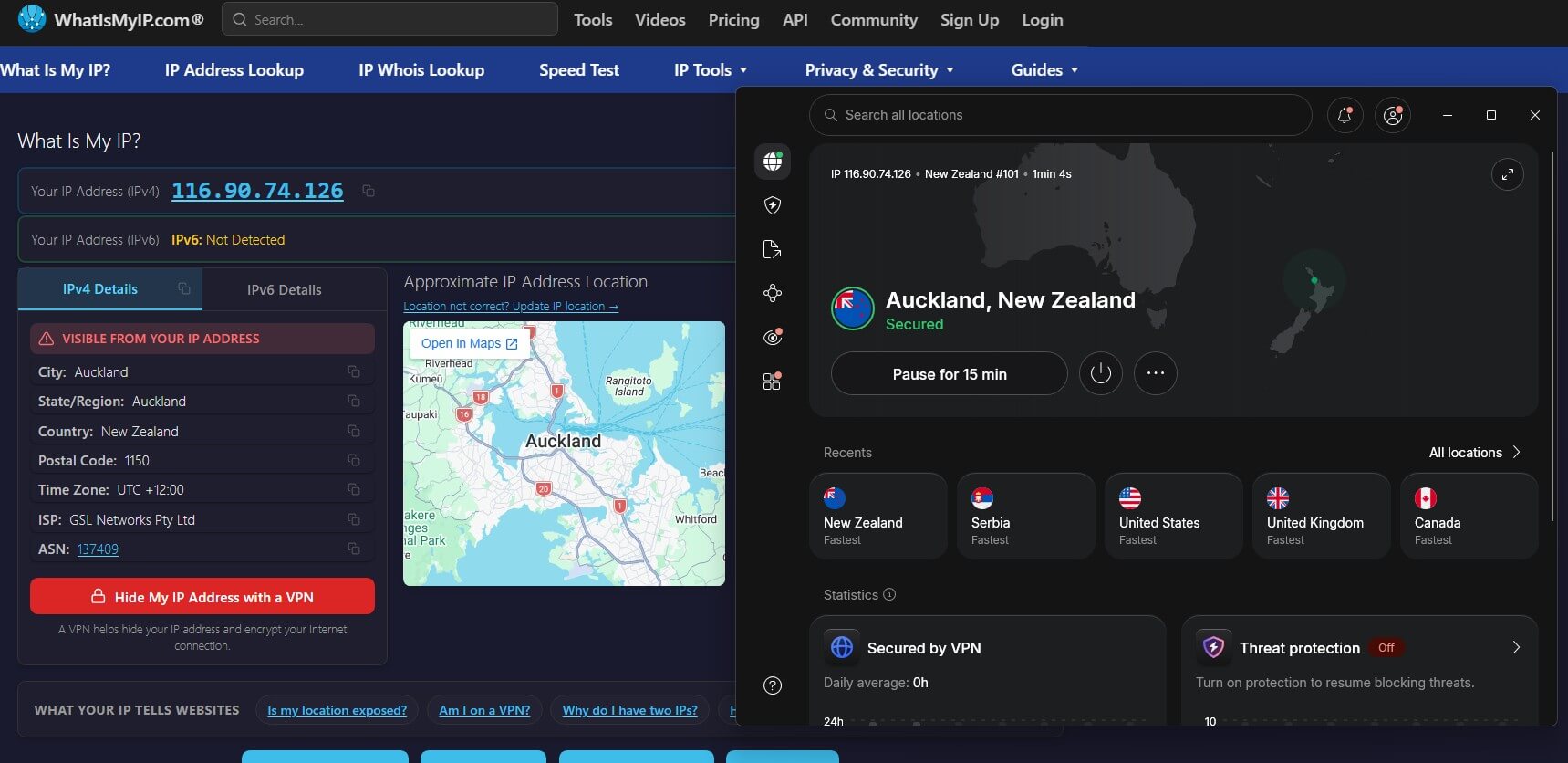This screenshot has height=763, width=1568.
Task: Connect to Serbia in Recents
Action: click(1026, 517)
